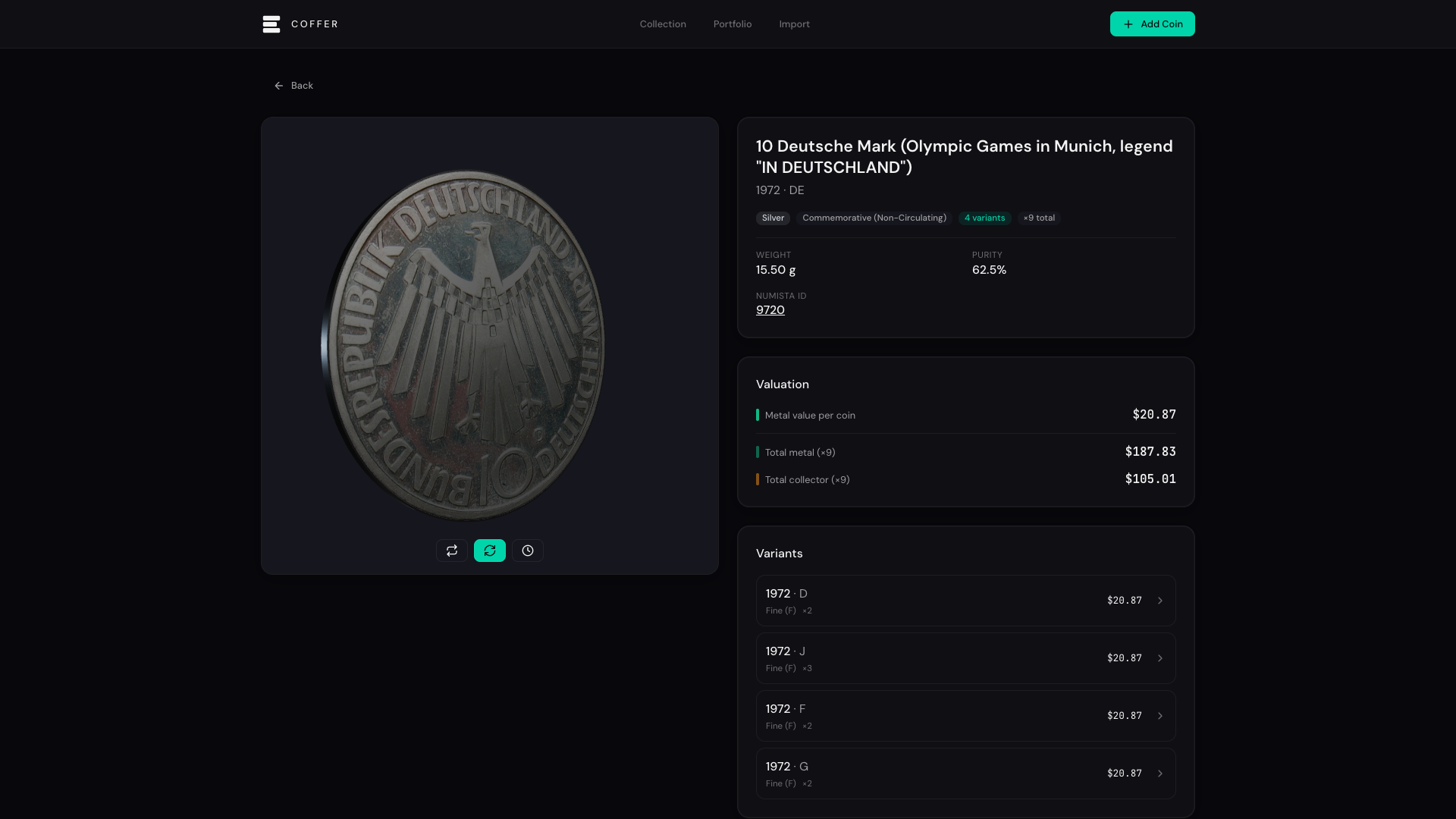The width and height of the screenshot is (1456, 819).
Task: Click the COFFER brand name
Action: point(315,24)
